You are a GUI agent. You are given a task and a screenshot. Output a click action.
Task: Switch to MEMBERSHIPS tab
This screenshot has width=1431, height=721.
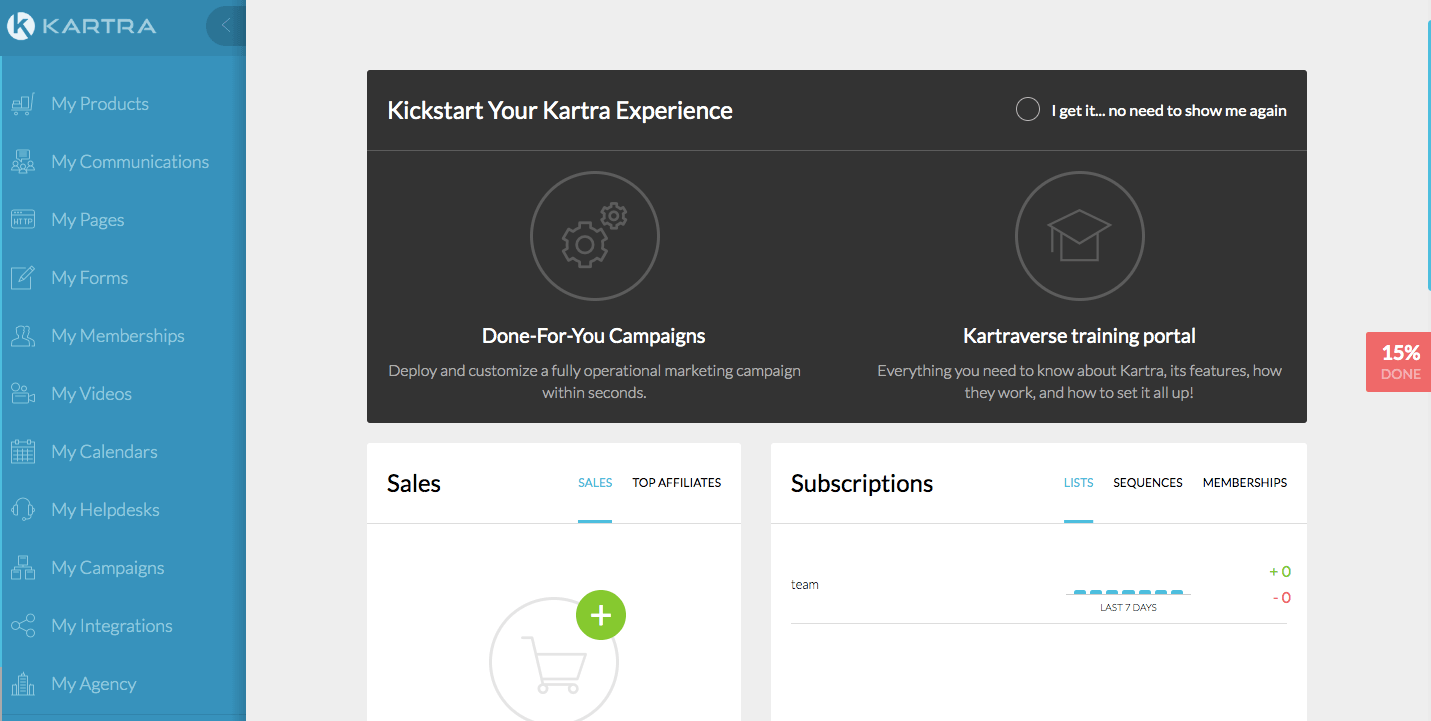pos(1245,482)
